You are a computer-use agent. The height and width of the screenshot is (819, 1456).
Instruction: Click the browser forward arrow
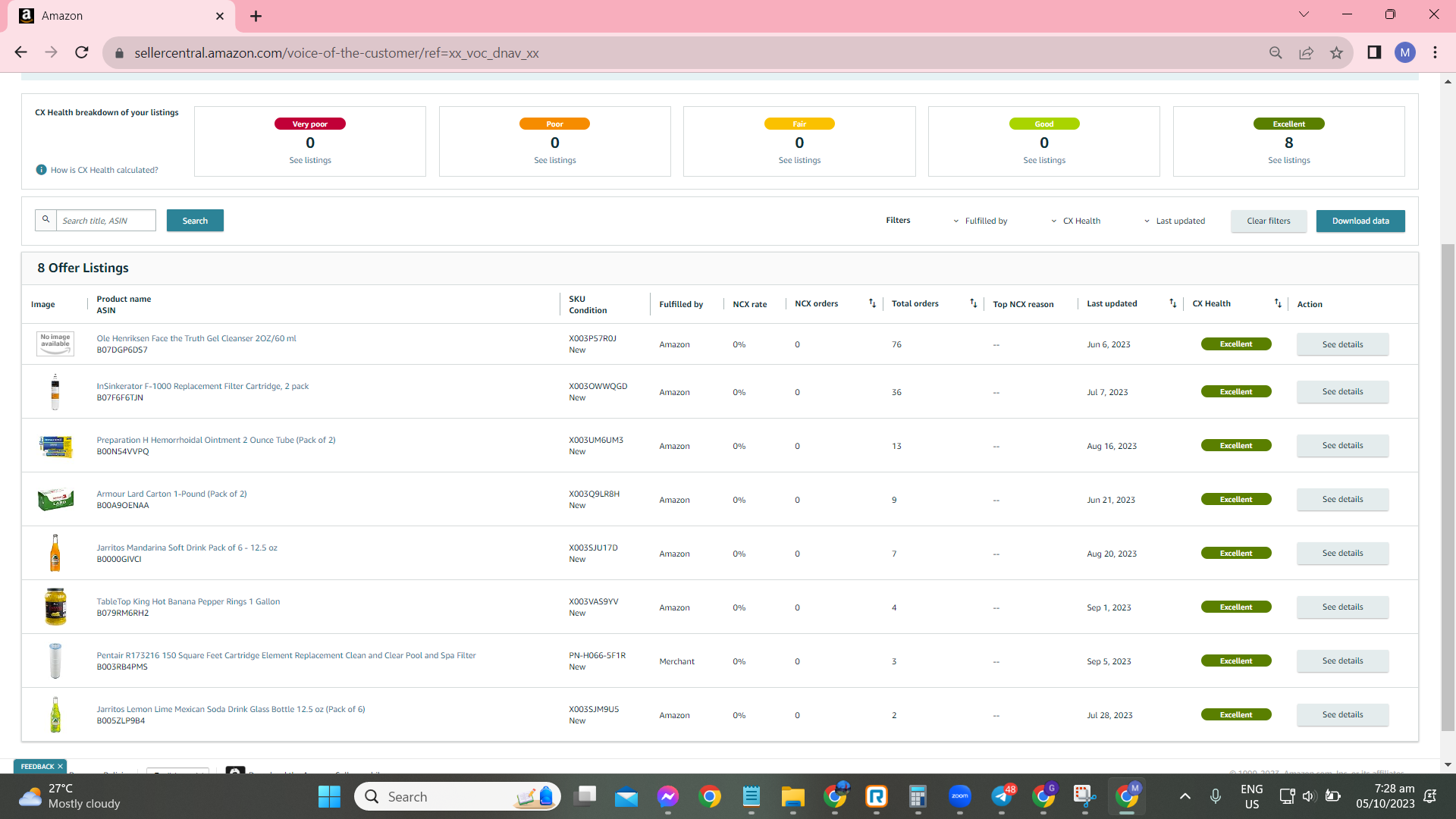click(x=51, y=52)
